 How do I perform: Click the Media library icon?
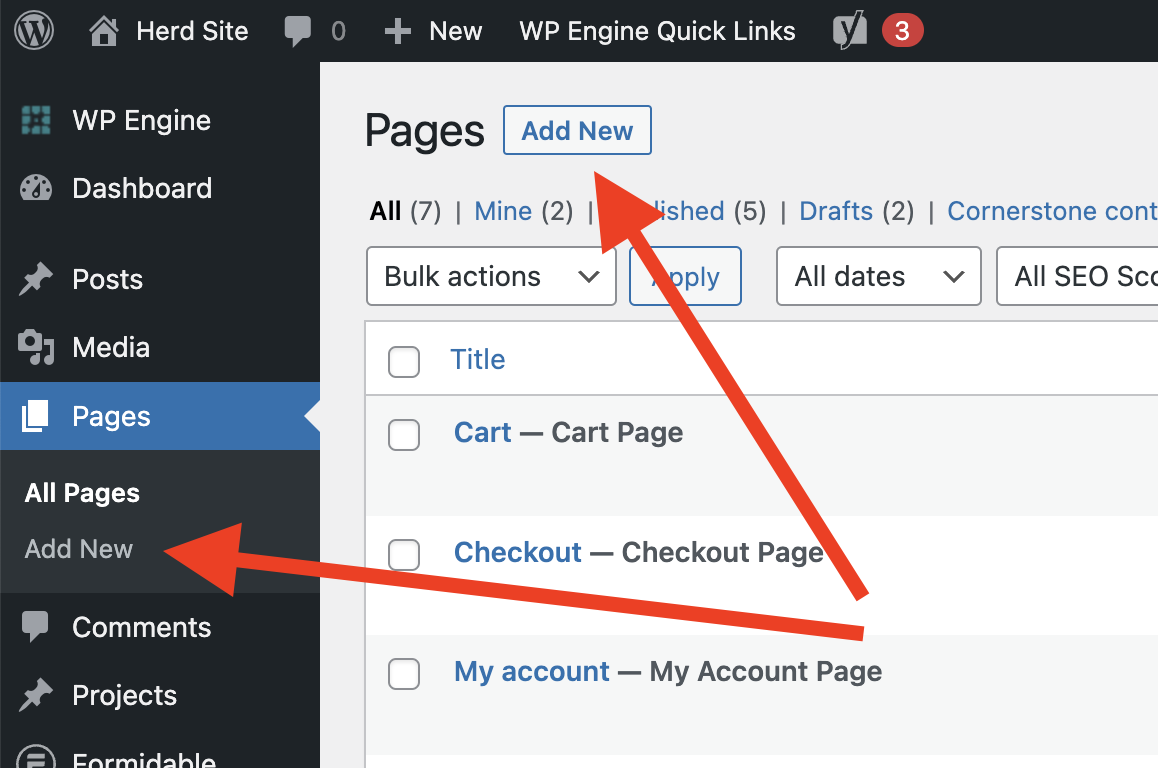coord(36,348)
